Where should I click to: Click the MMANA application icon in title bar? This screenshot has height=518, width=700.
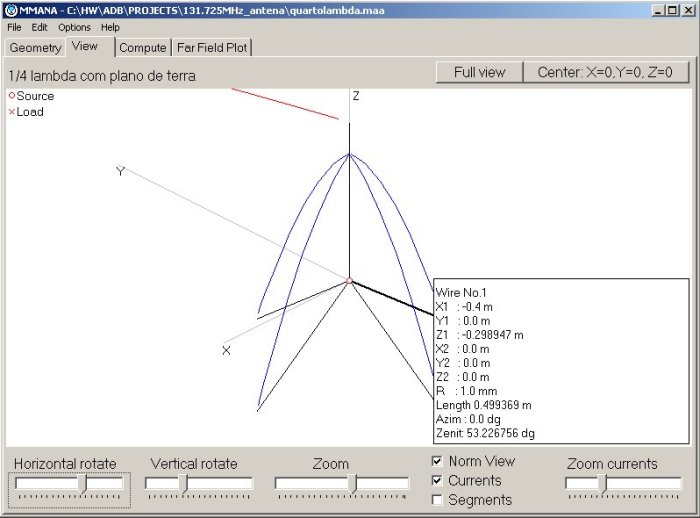click(12, 10)
